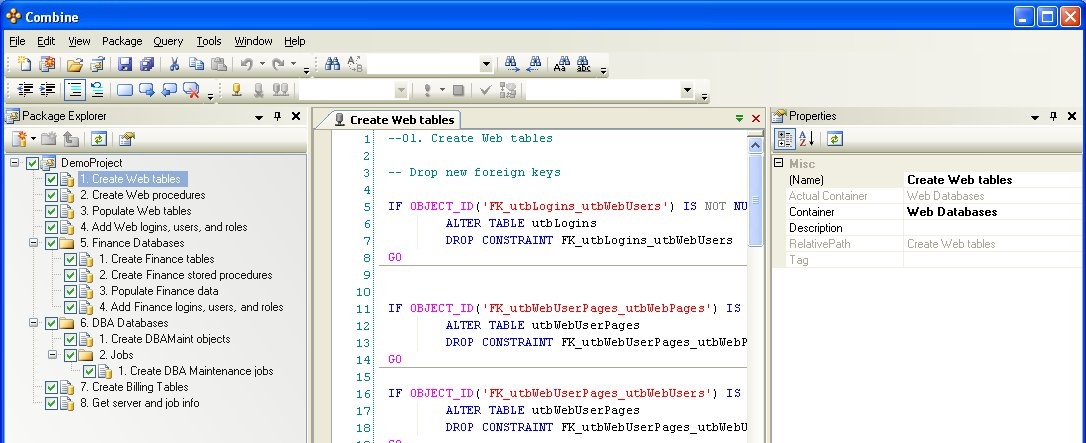Uncheck the 8. Get server and job info checkbox
Viewport: 1086px width, 443px height.
click(51, 404)
